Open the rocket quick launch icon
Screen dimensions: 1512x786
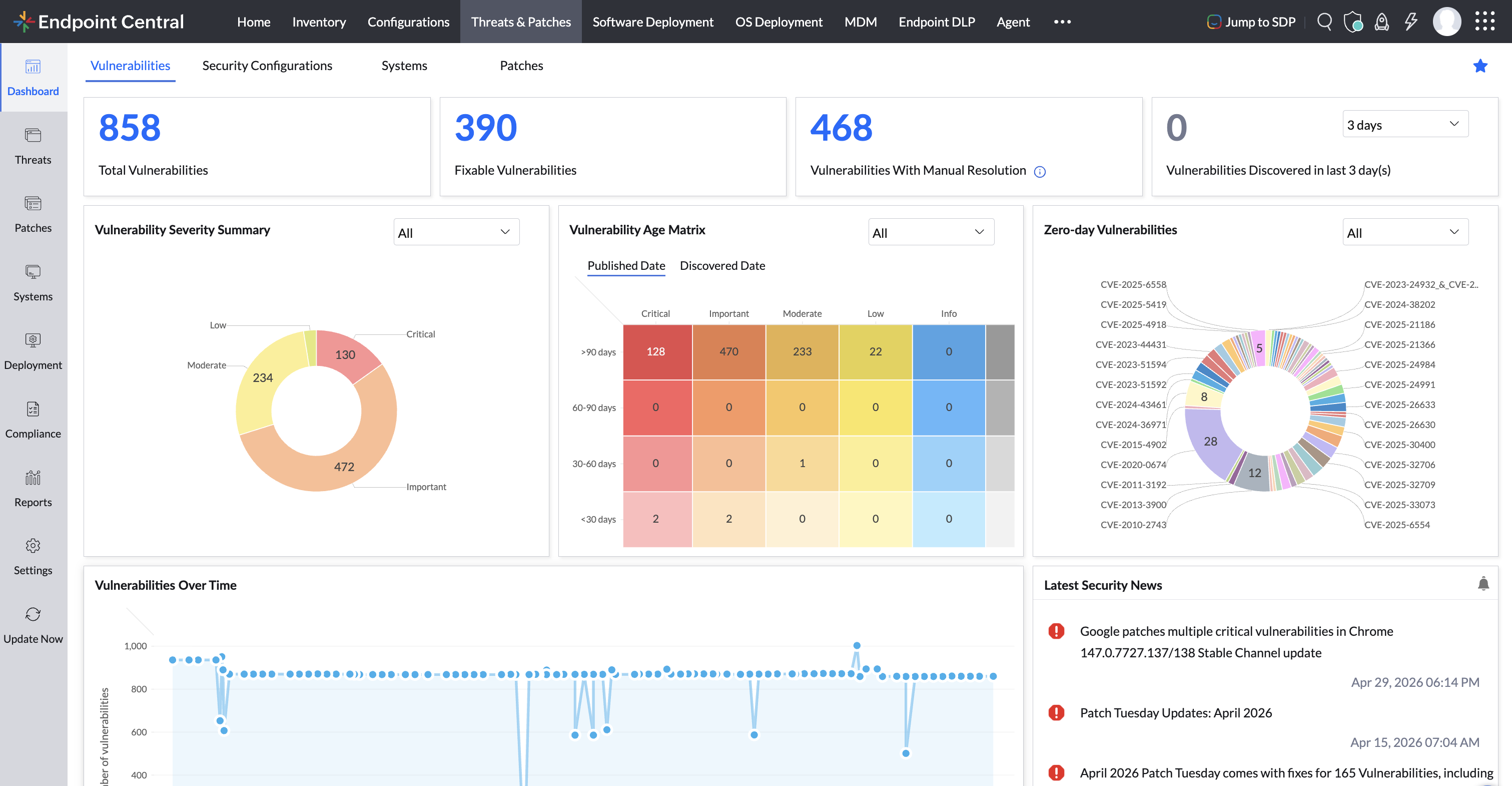(x=1382, y=22)
